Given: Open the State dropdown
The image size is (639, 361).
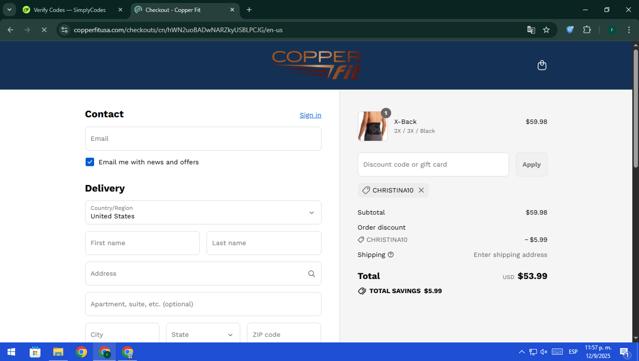Looking at the screenshot, I should pos(203,335).
